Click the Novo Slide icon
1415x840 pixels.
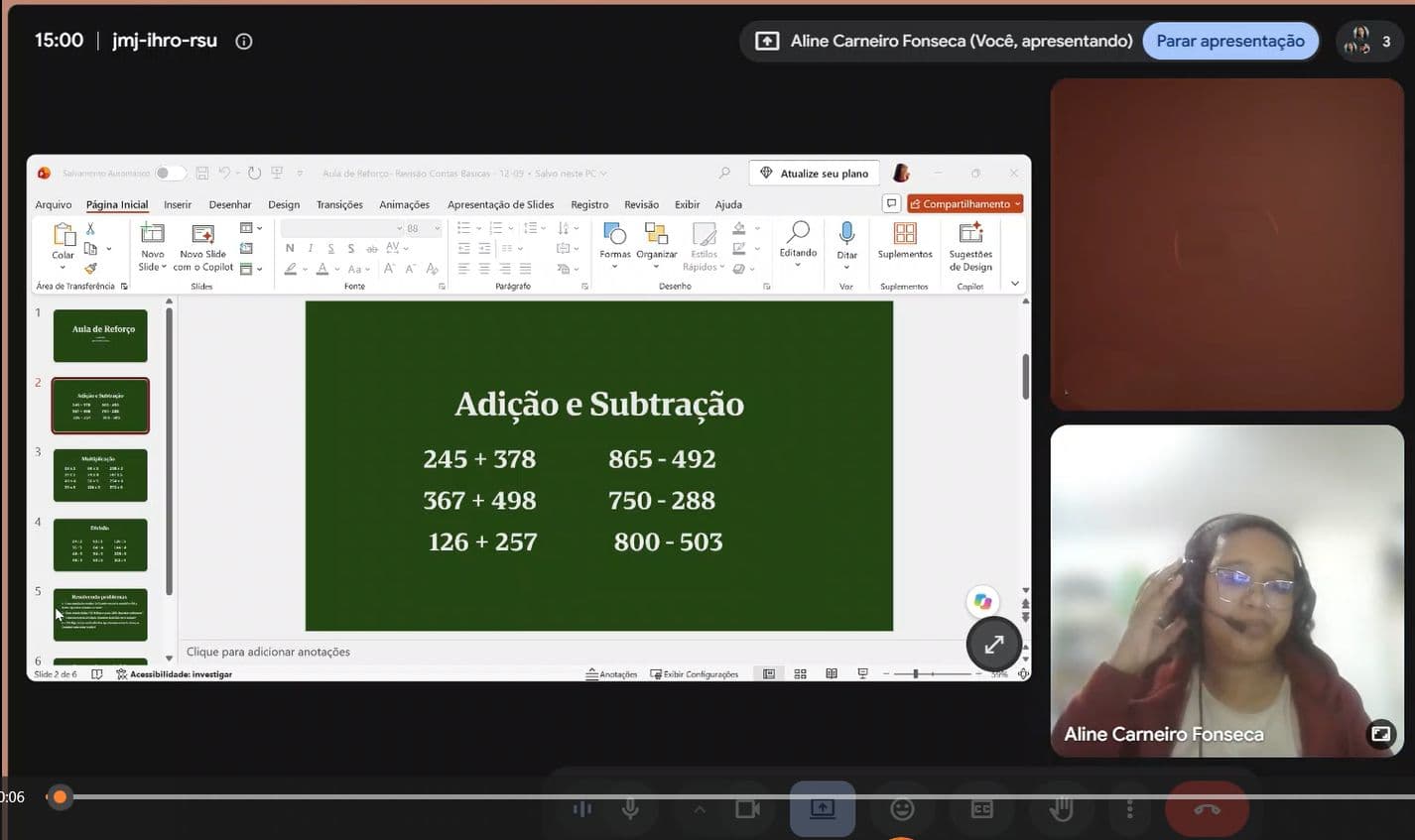[152, 234]
